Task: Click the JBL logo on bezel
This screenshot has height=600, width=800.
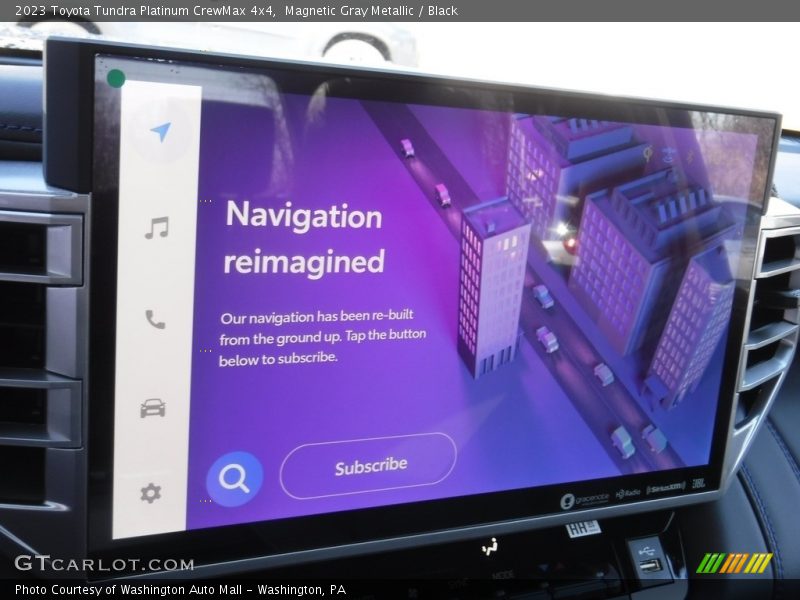Action: [698, 483]
